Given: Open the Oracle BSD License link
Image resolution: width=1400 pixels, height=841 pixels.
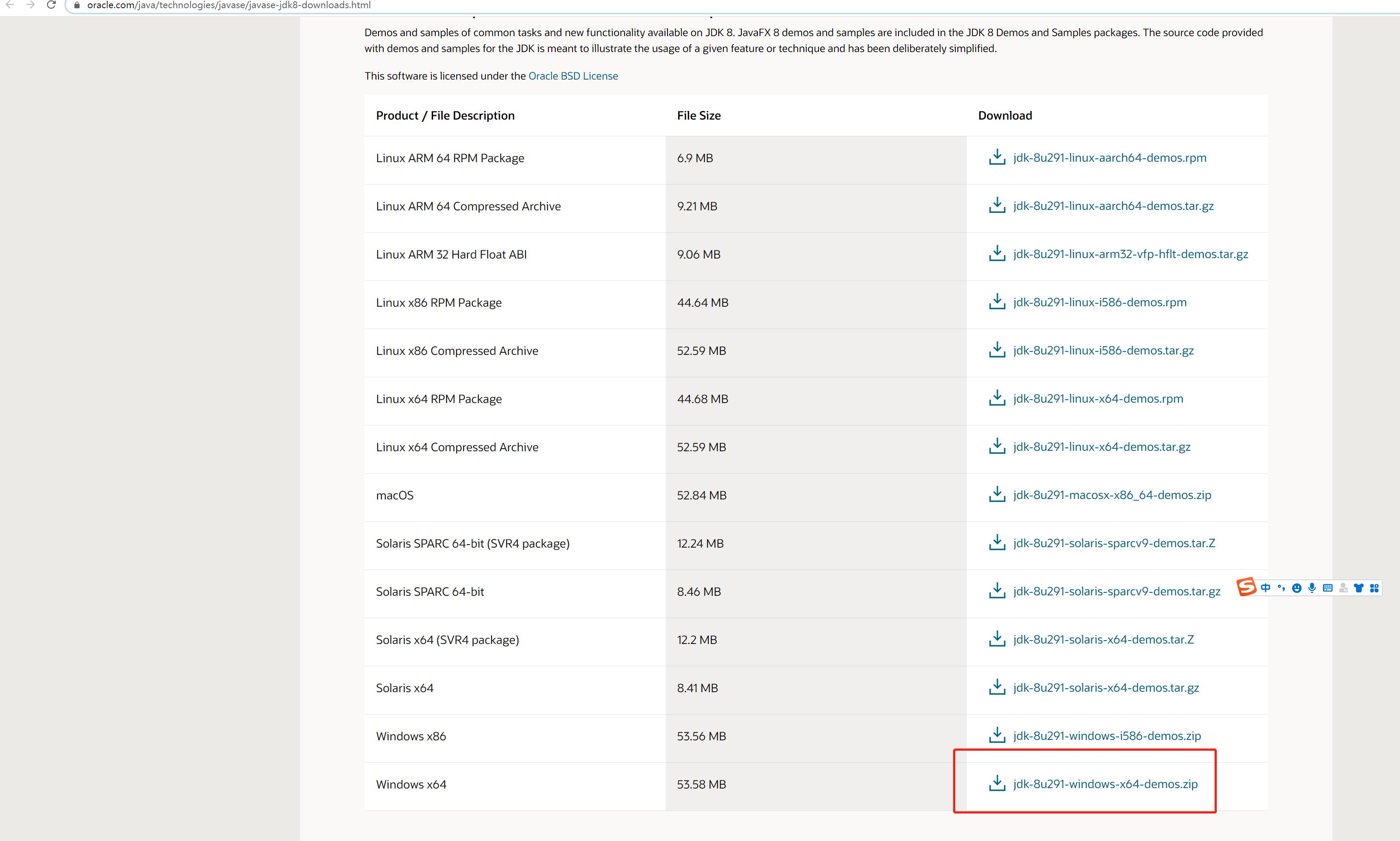Looking at the screenshot, I should [573, 76].
